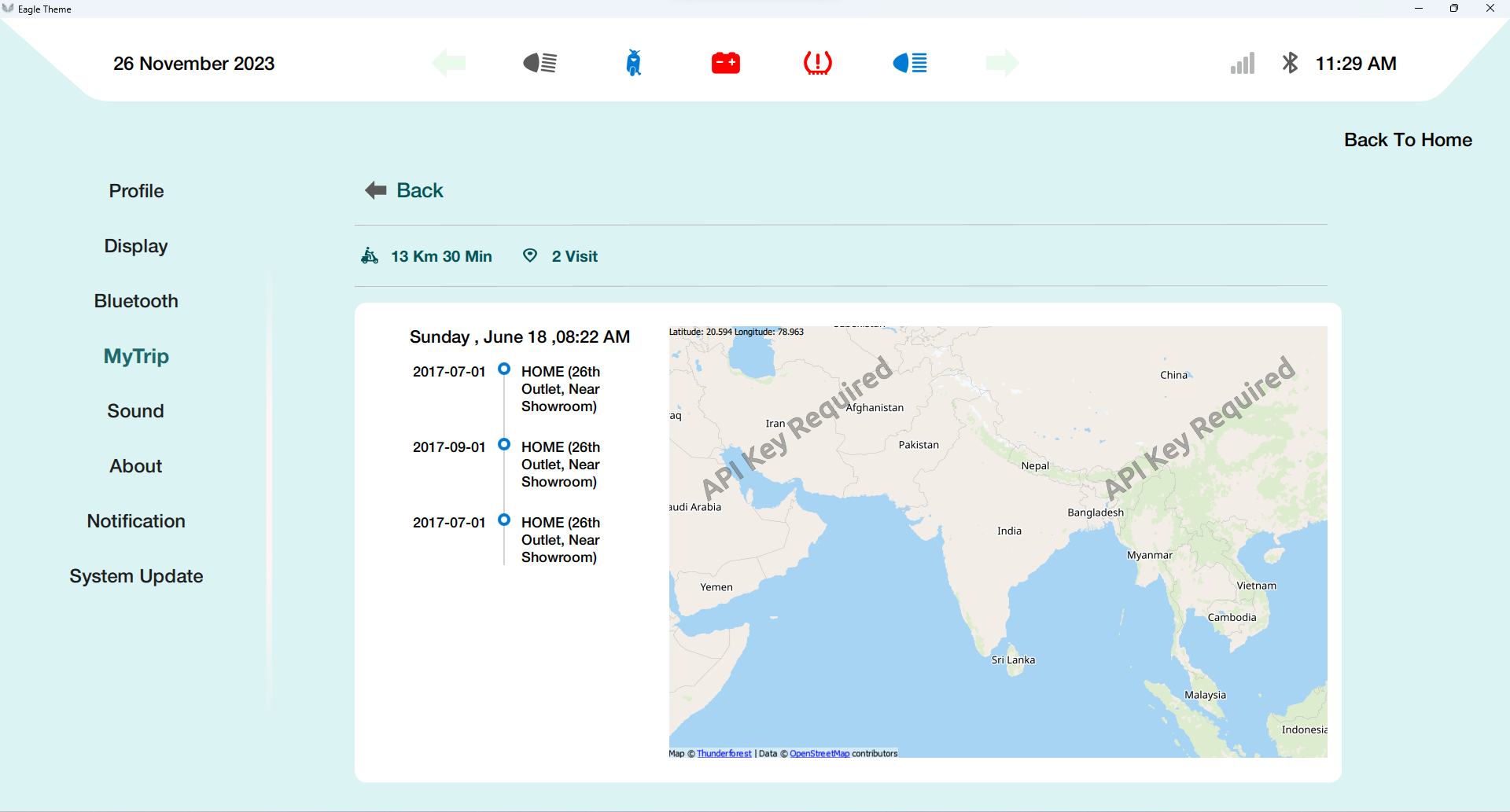Click the Eagle Theme app icon in title bar
Screen dimensions: 1510x812
coord(8,9)
